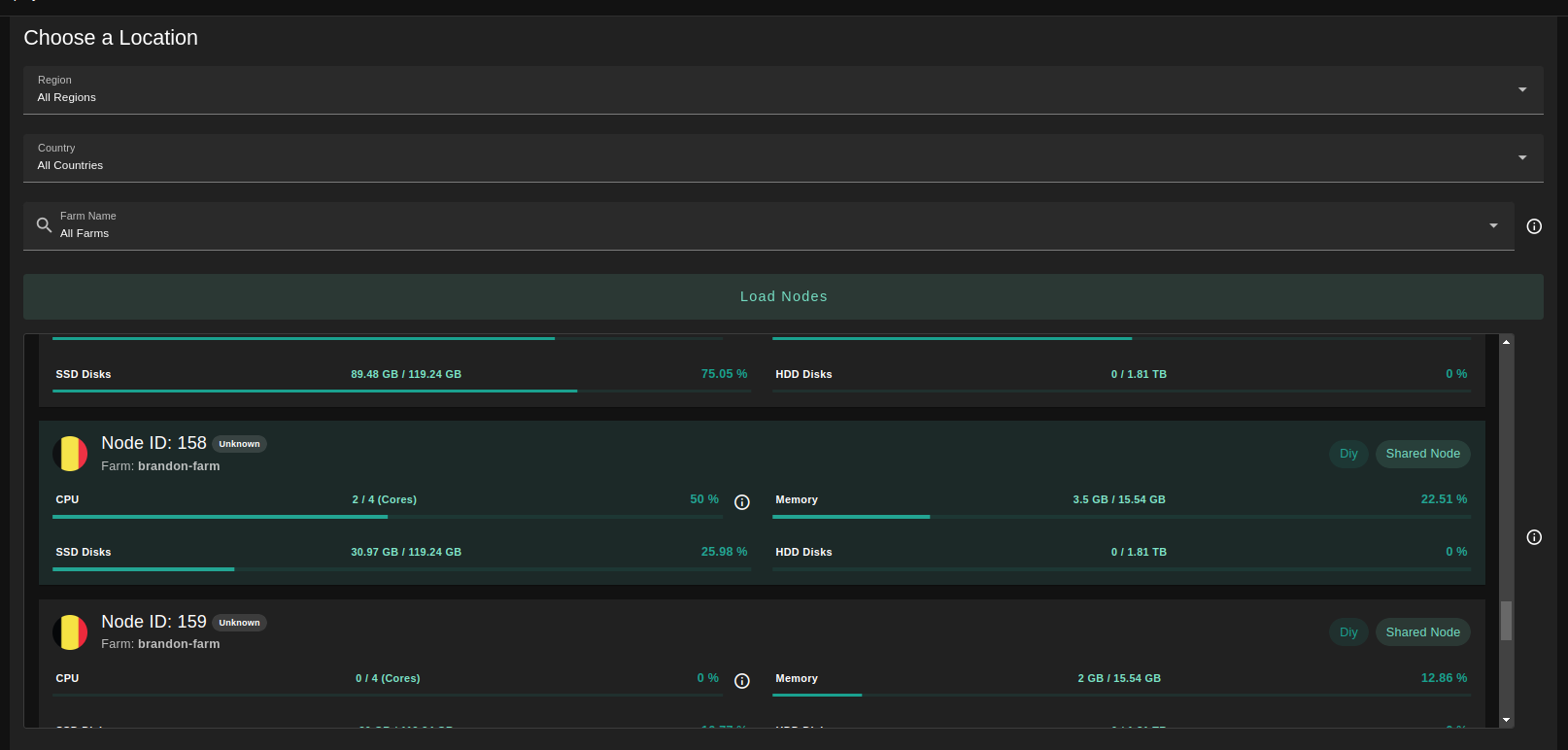
Task: Open the Farm Name dropdown arrow
Action: tap(1493, 225)
